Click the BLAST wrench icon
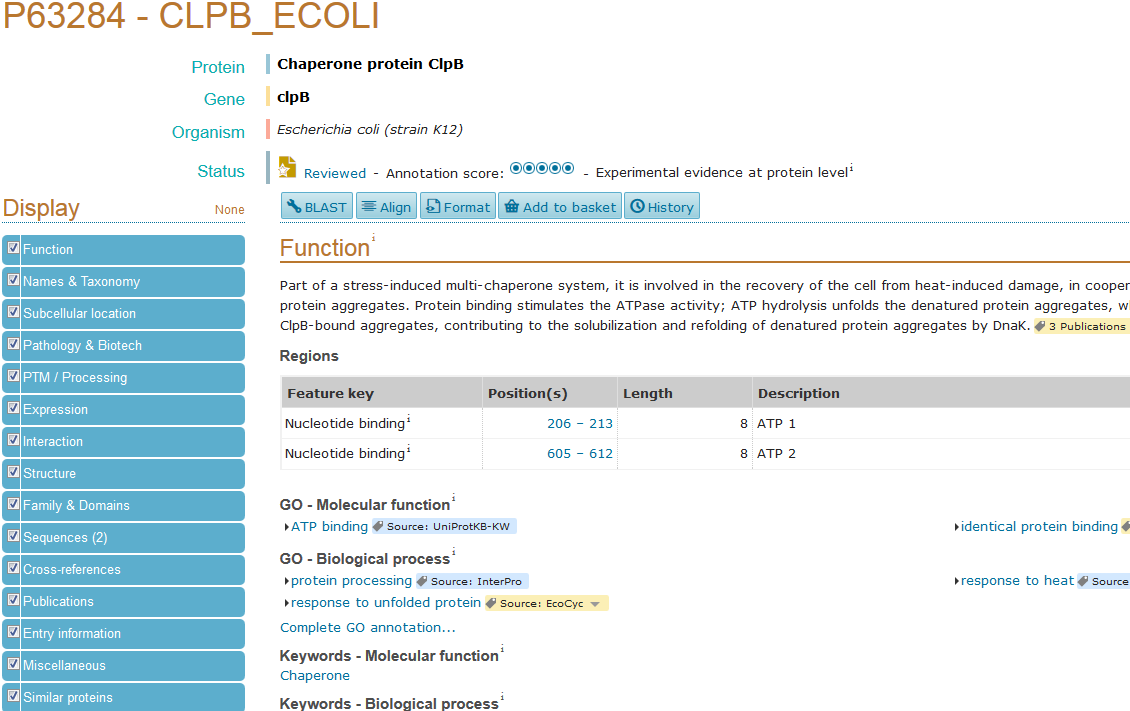This screenshot has width=1130, height=711. pyautogui.click(x=294, y=207)
